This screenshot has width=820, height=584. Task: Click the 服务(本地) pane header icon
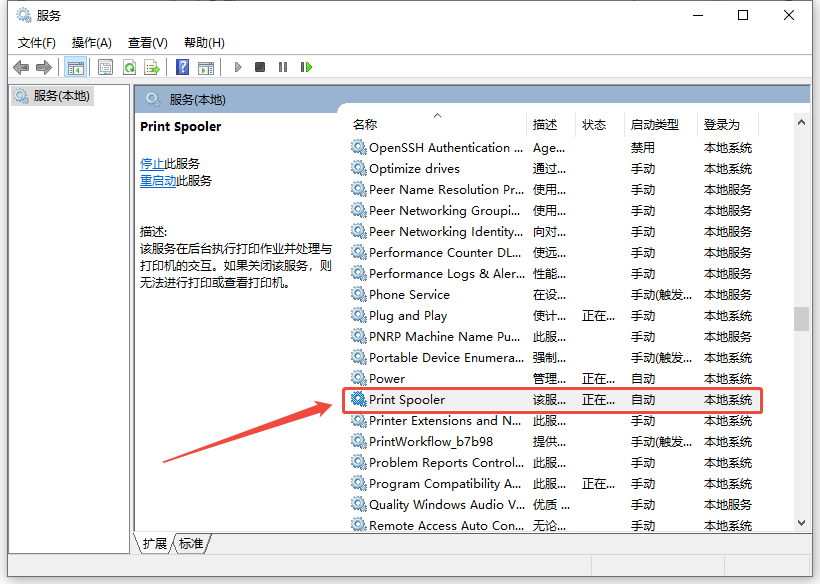click(x=153, y=99)
